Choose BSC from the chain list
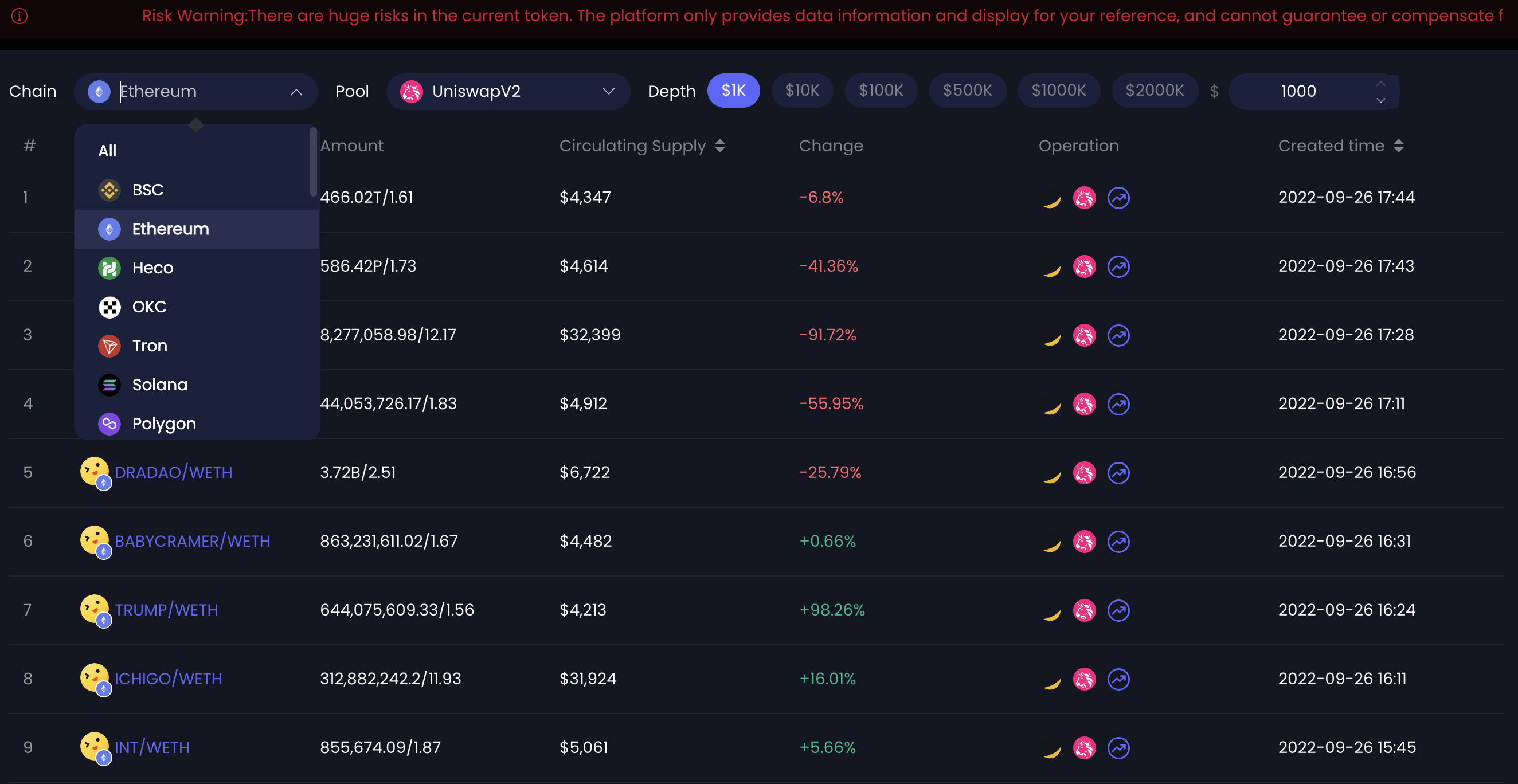Viewport: 1518px width, 784px height. pos(148,190)
